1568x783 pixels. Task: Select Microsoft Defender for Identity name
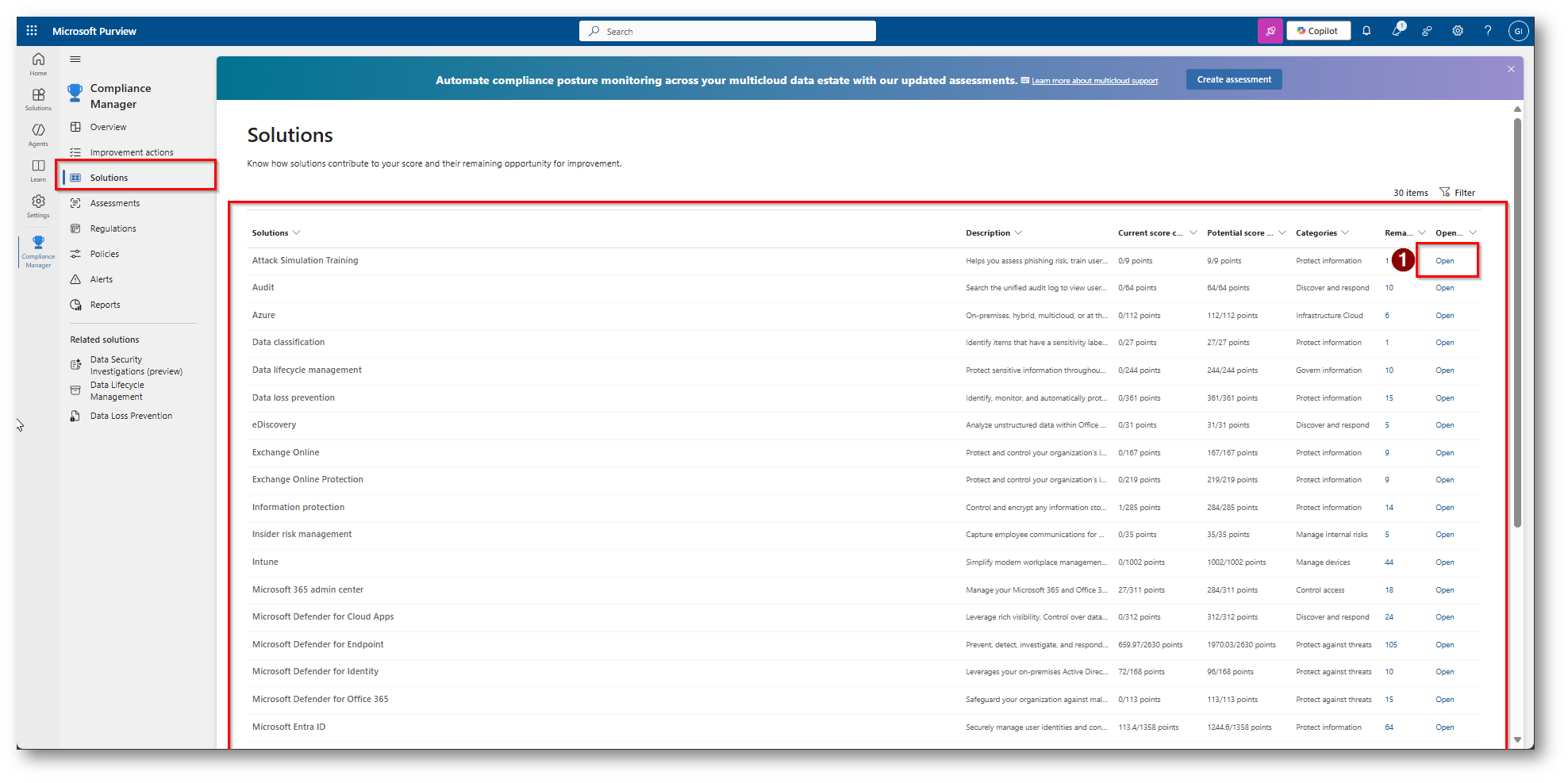315,672
